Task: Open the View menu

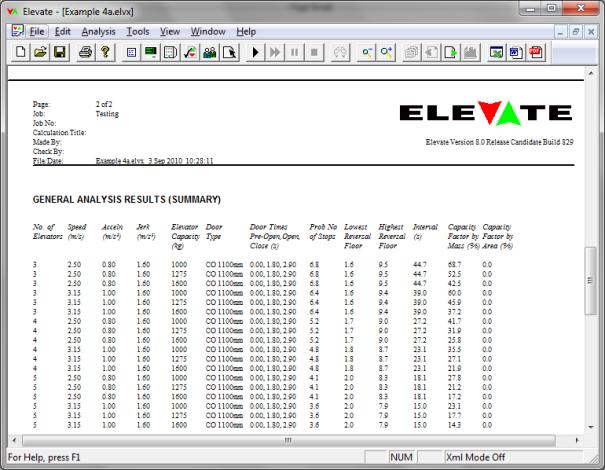Action: coord(170,31)
